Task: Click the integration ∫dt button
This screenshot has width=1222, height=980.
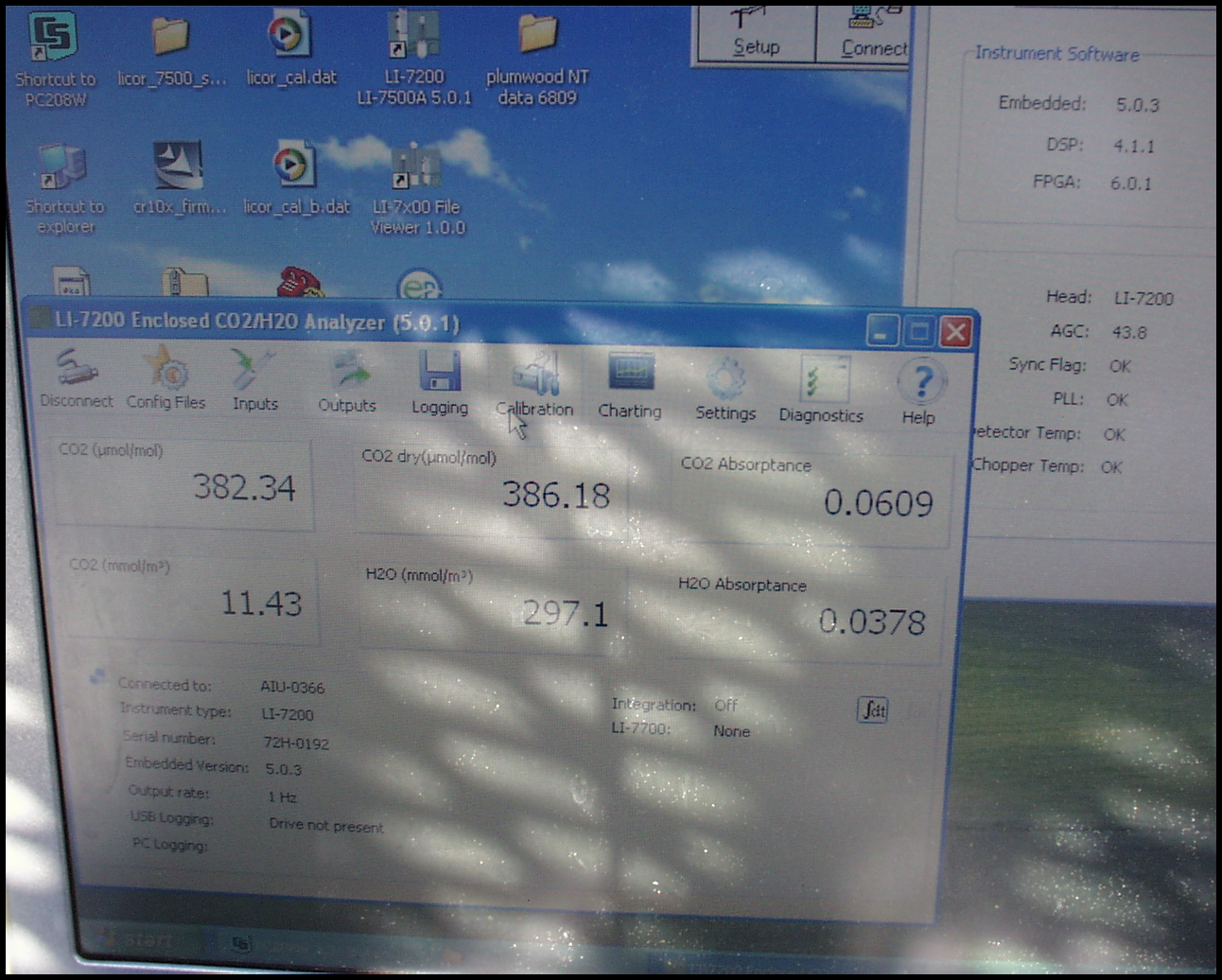Action: (872, 709)
